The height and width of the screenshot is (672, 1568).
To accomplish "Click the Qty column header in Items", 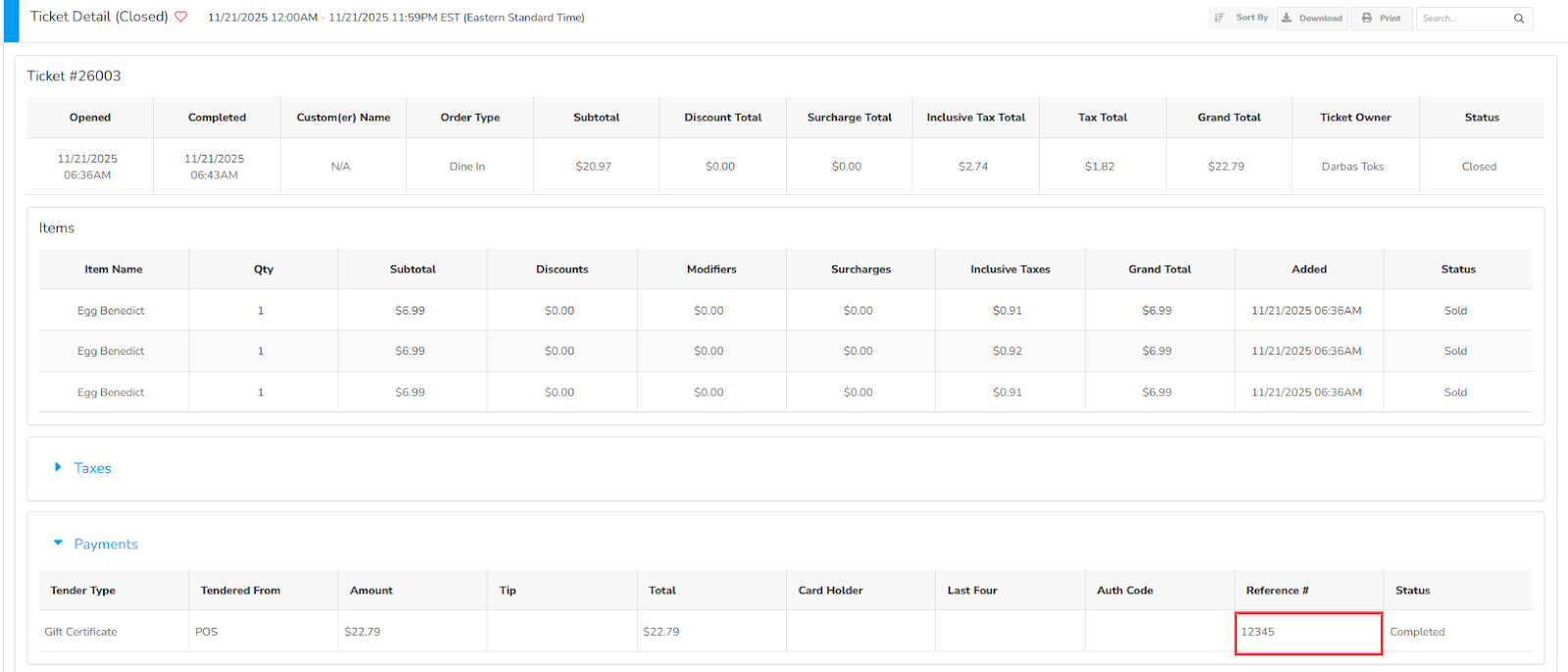I will [264, 269].
